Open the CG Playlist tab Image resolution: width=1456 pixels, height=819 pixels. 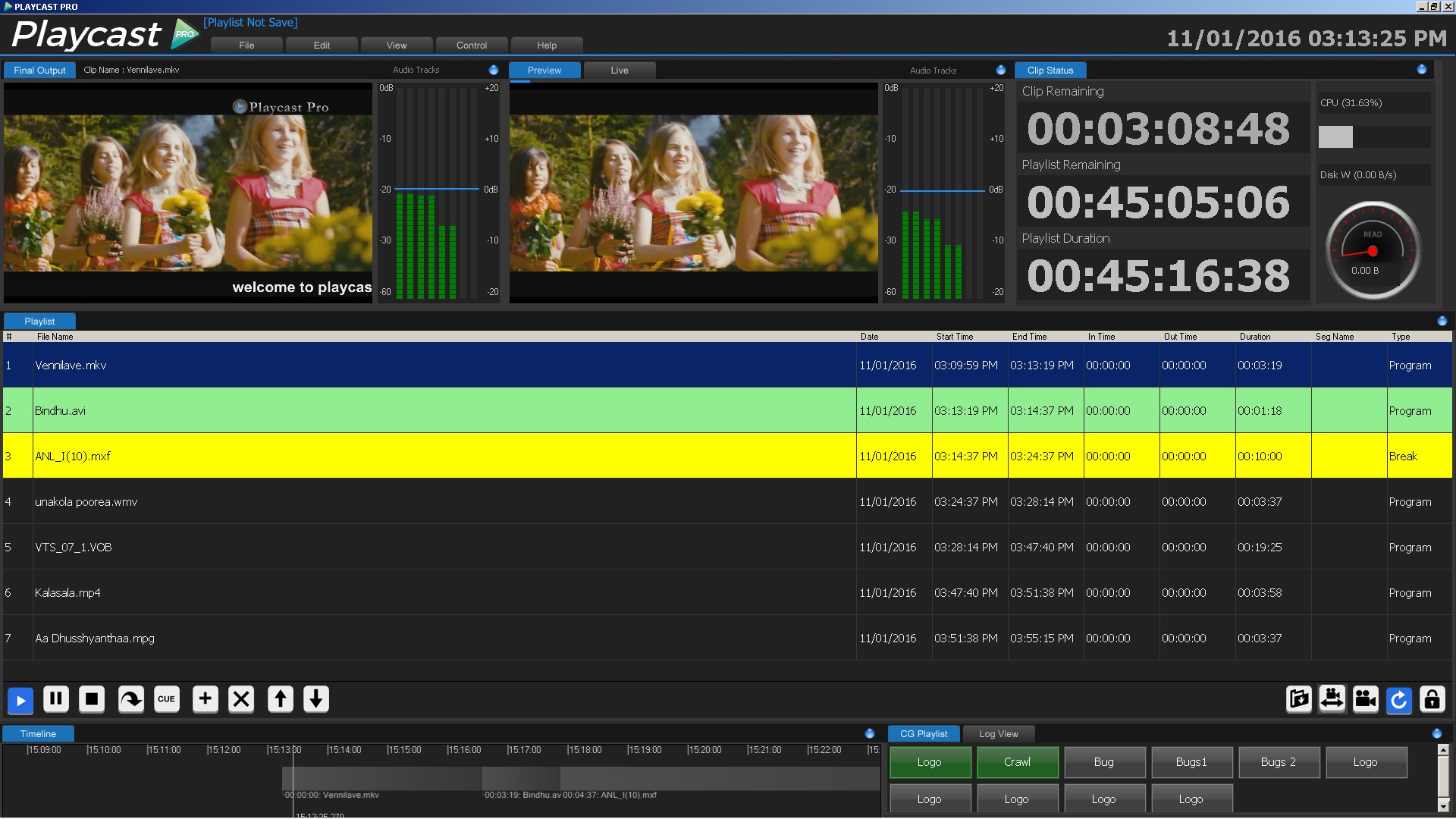coord(924,734)
